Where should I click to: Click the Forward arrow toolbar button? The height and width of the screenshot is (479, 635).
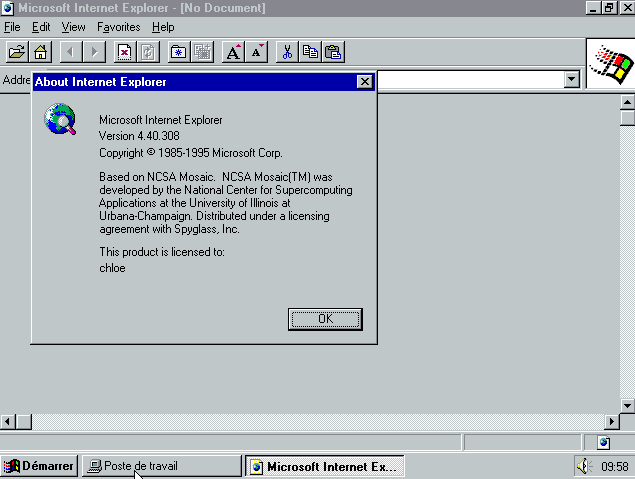pos(94,52)
